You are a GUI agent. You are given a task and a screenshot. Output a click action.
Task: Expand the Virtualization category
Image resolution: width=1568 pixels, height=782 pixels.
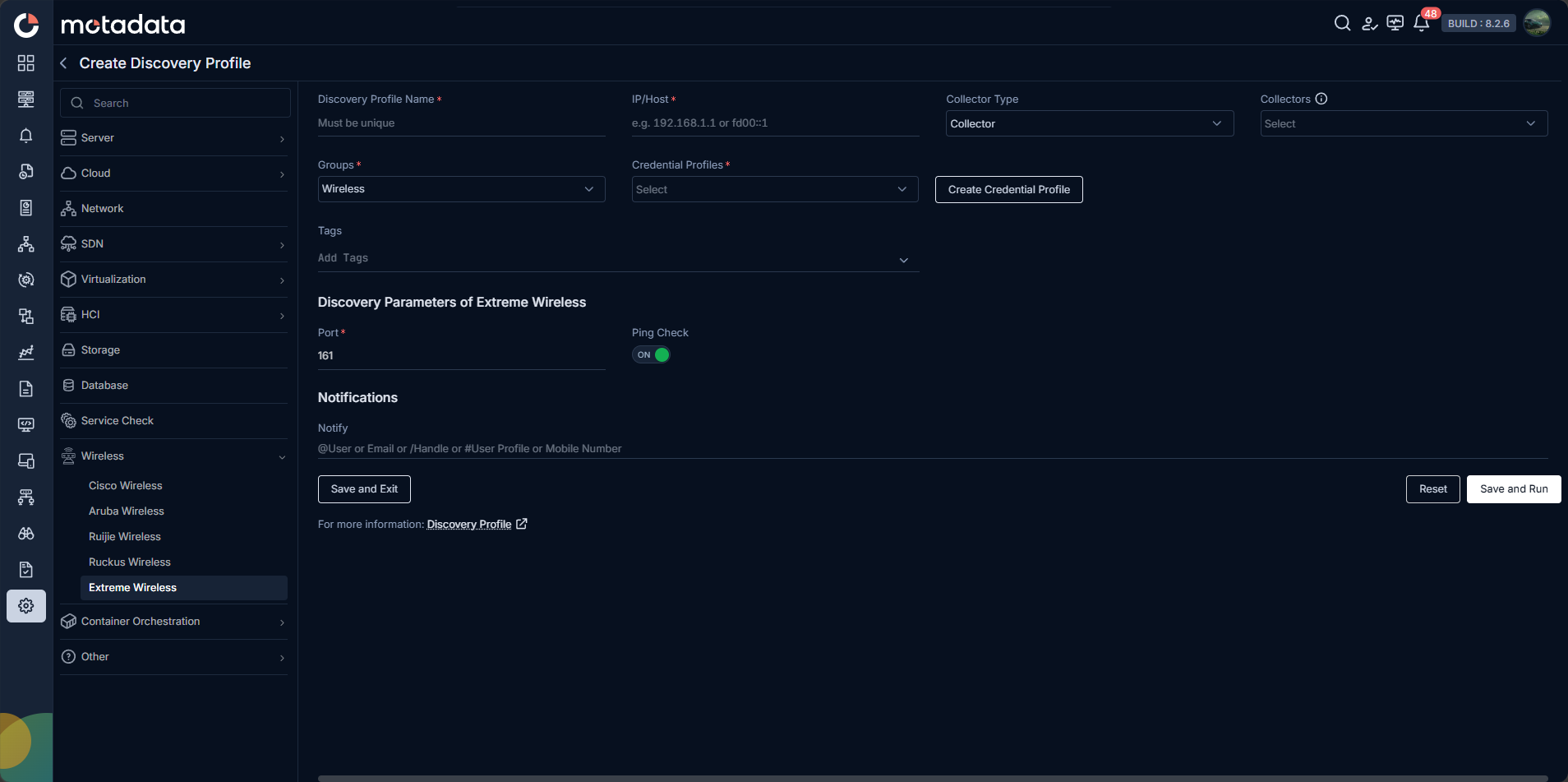pos(173,280)
